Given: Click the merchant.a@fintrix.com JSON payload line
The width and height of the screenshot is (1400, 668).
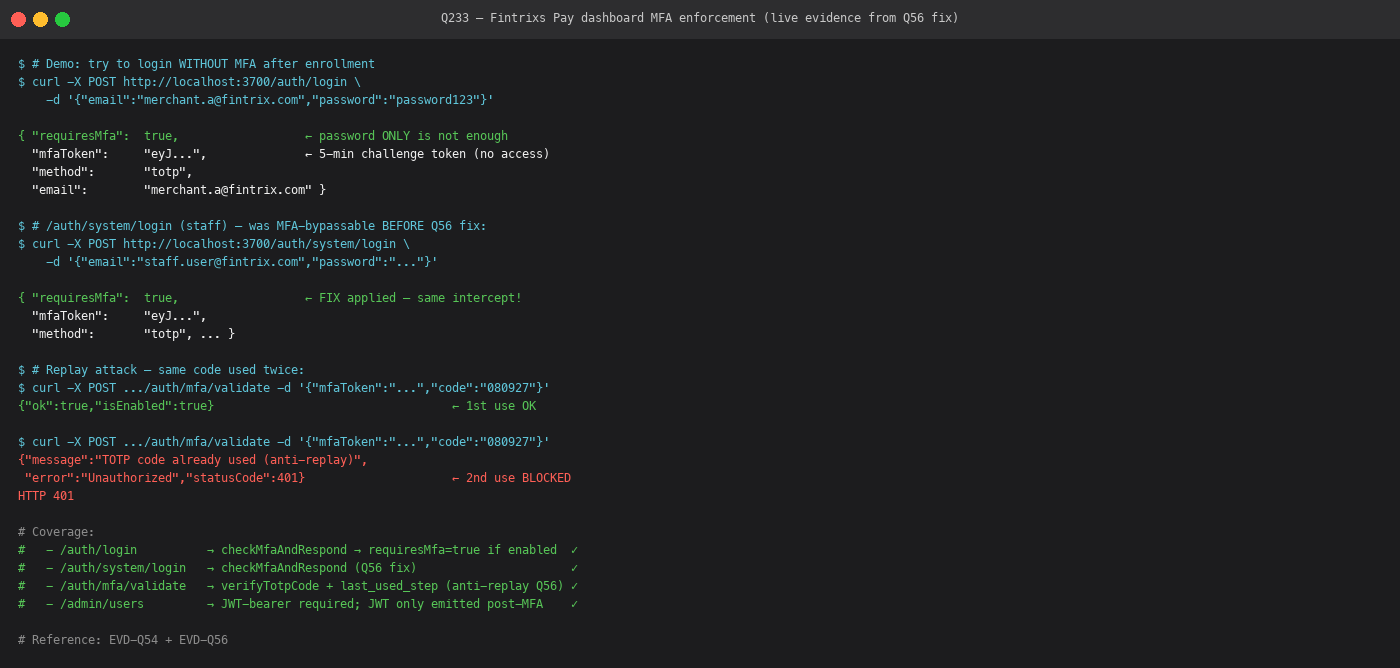Looking at the screenshot, I should (270, 100).
